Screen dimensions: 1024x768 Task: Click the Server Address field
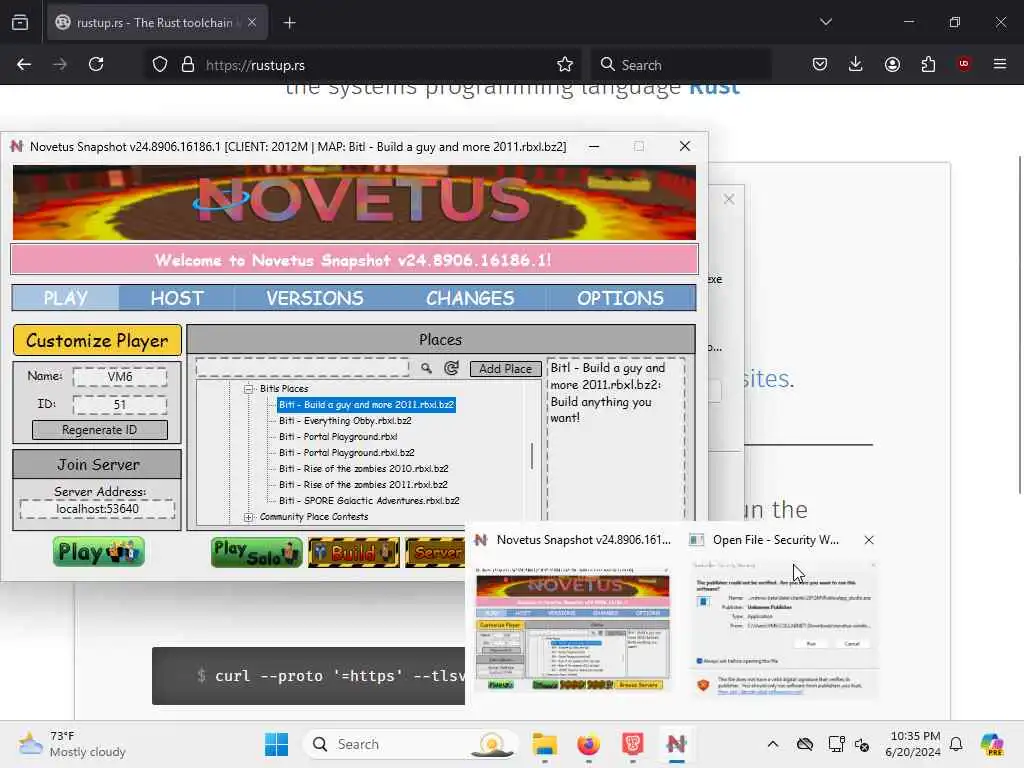(97, 509)
